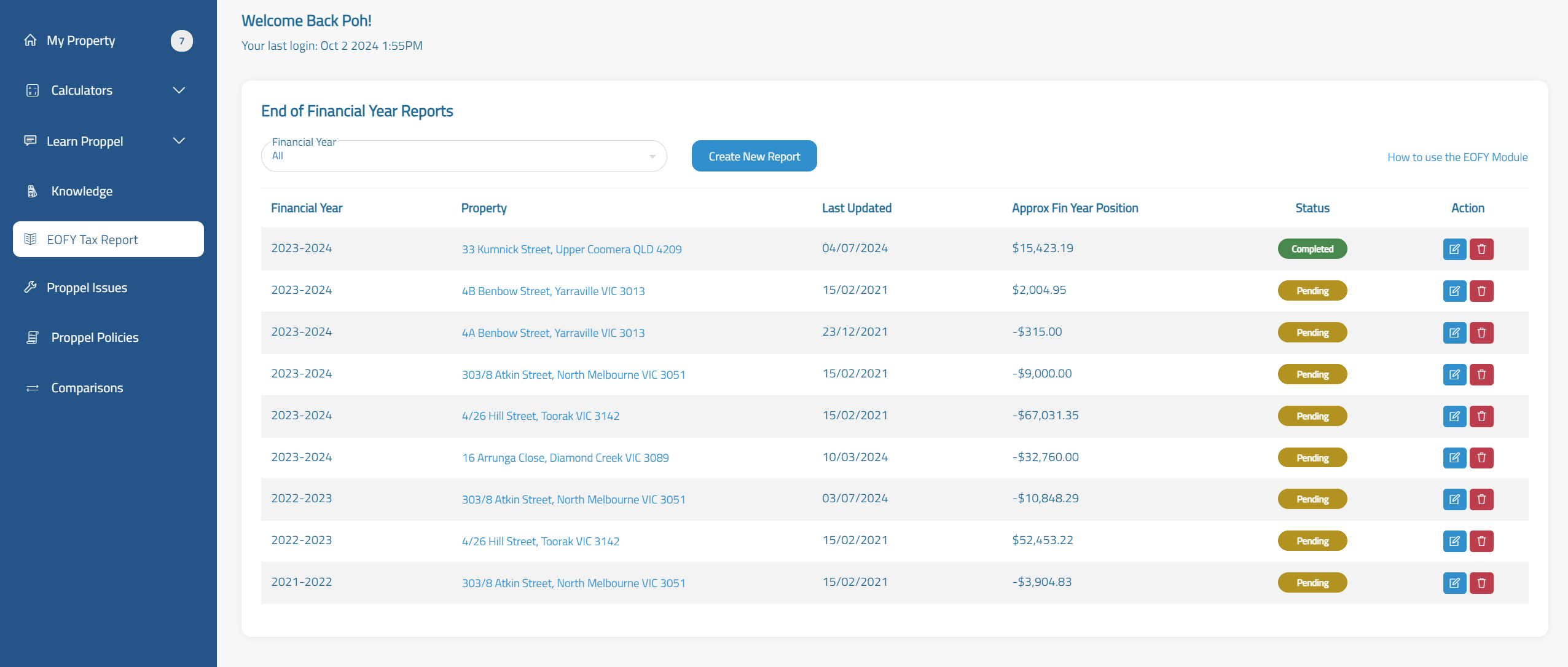Click the Comparisons arrows icon
This screenshot has height=667, width=1568.
coord(33,388)
